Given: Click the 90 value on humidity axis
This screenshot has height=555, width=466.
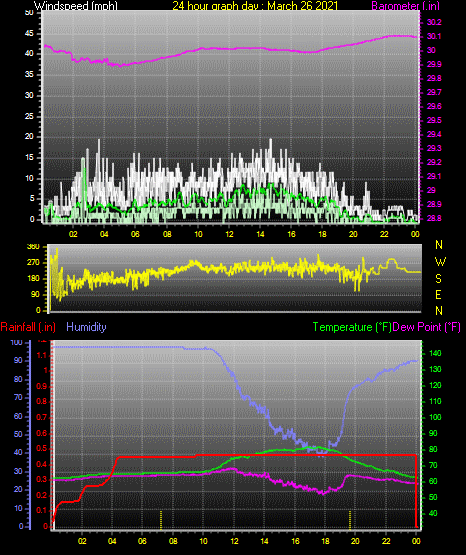Looking at the screenshot, I should pyautogui.click(x=18, y=360).
